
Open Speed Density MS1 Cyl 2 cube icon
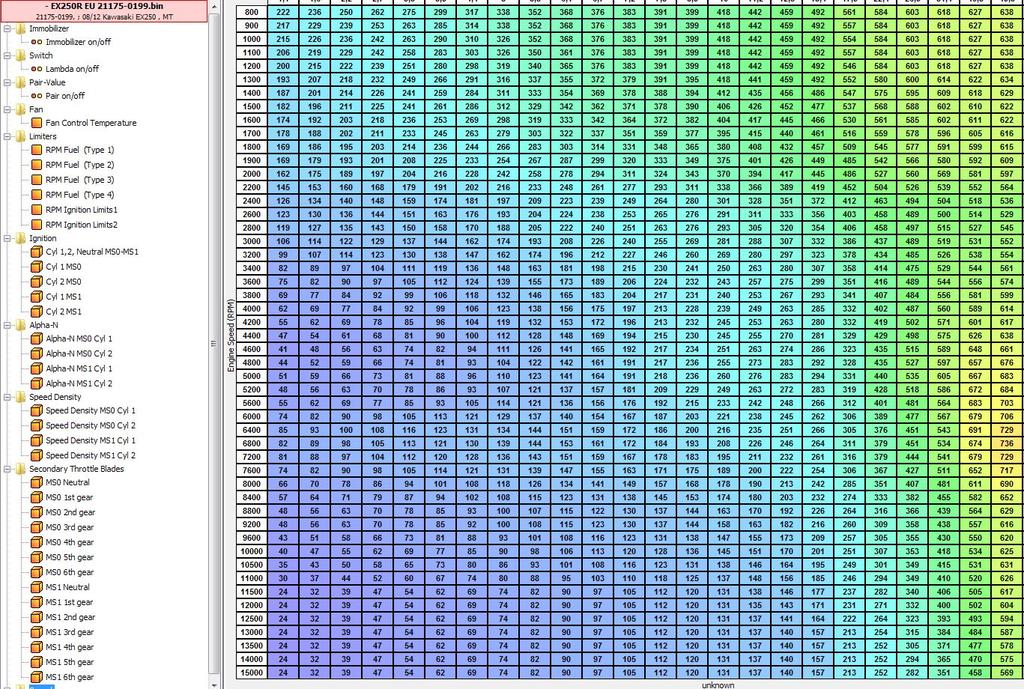click(x=37, y=455)
